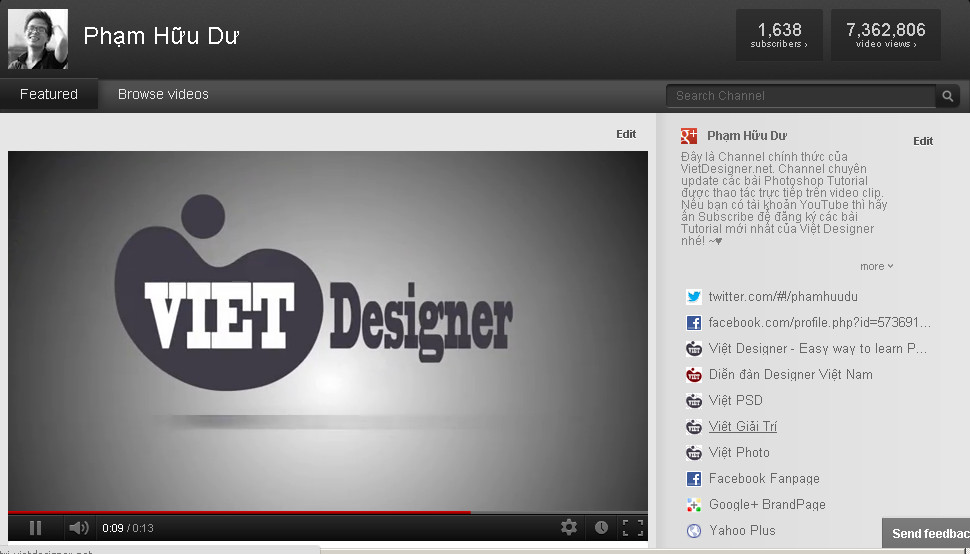This screenshot has height=554, width=970.
Task: Open the twitter.com/#!/phamhuudu link
Action: click(x=783, y=297)
